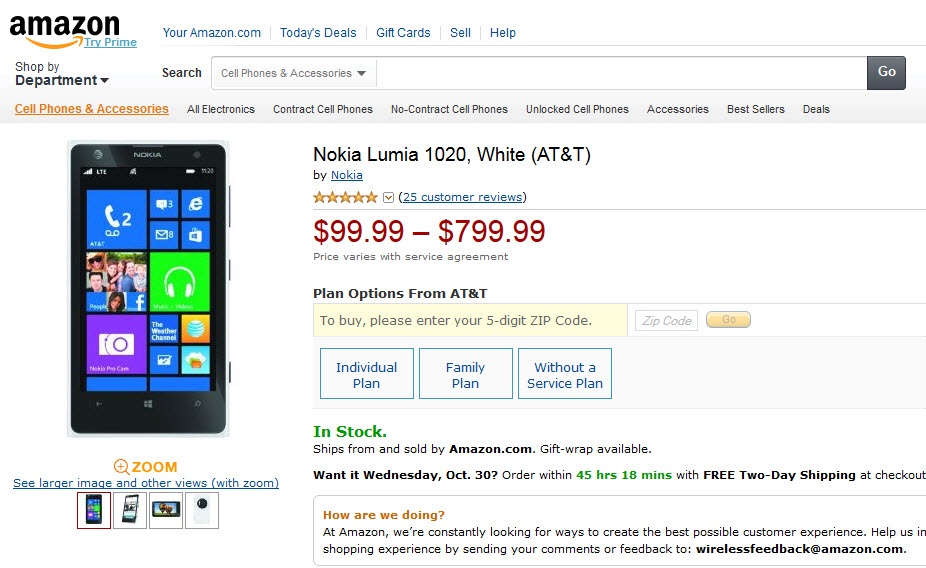
Task: Choose the Without a Service Plan option
Action: tap(564, 374)
